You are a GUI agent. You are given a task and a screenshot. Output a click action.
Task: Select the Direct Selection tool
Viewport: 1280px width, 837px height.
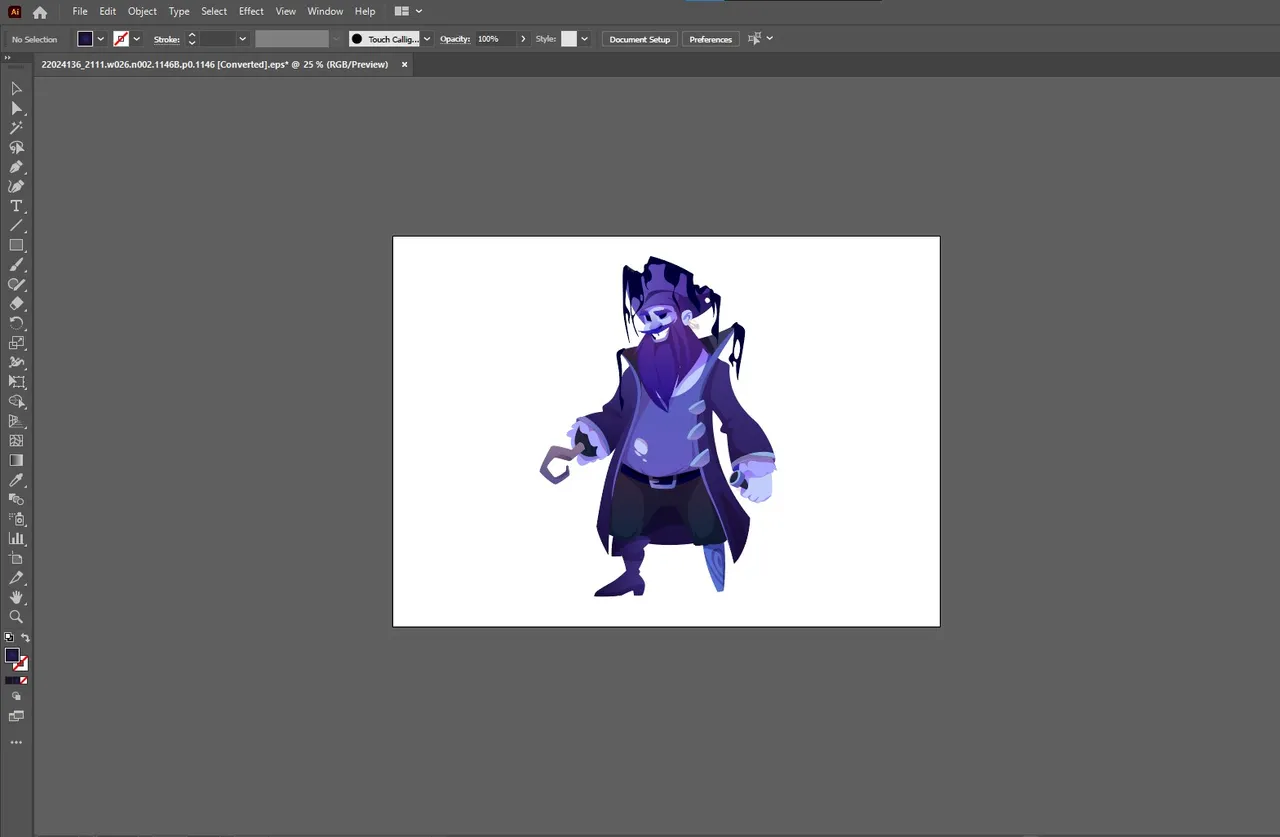(x=16, y=108)
